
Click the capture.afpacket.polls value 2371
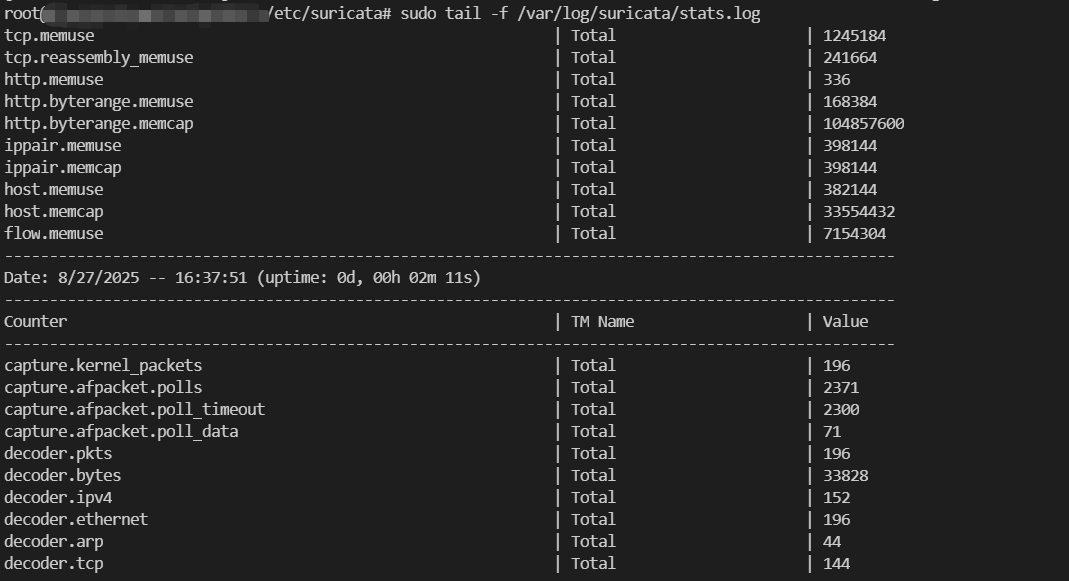[x=841, y=387]
